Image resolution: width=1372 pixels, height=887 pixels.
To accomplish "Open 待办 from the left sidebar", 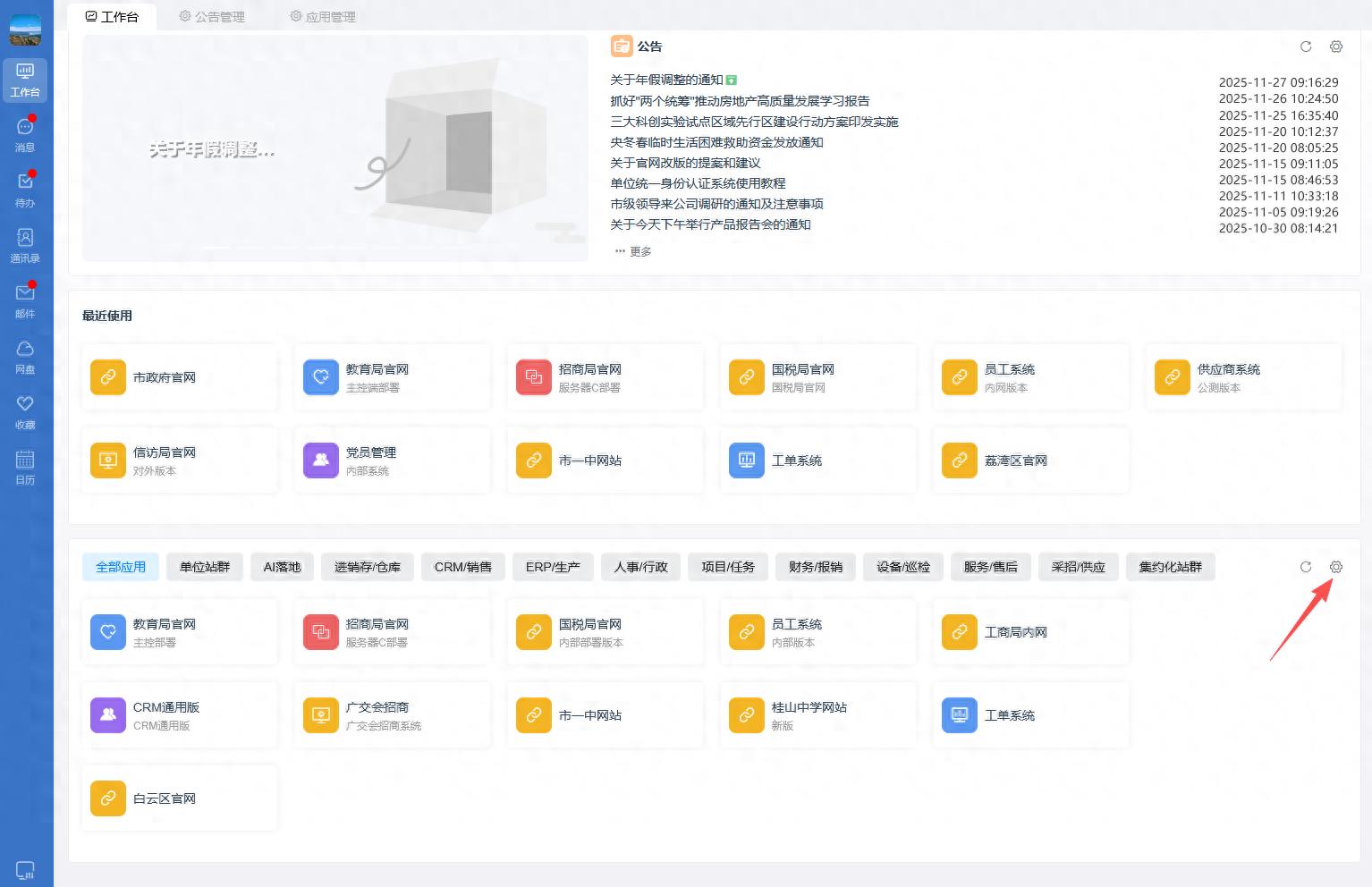I will [x=25, y=189].
